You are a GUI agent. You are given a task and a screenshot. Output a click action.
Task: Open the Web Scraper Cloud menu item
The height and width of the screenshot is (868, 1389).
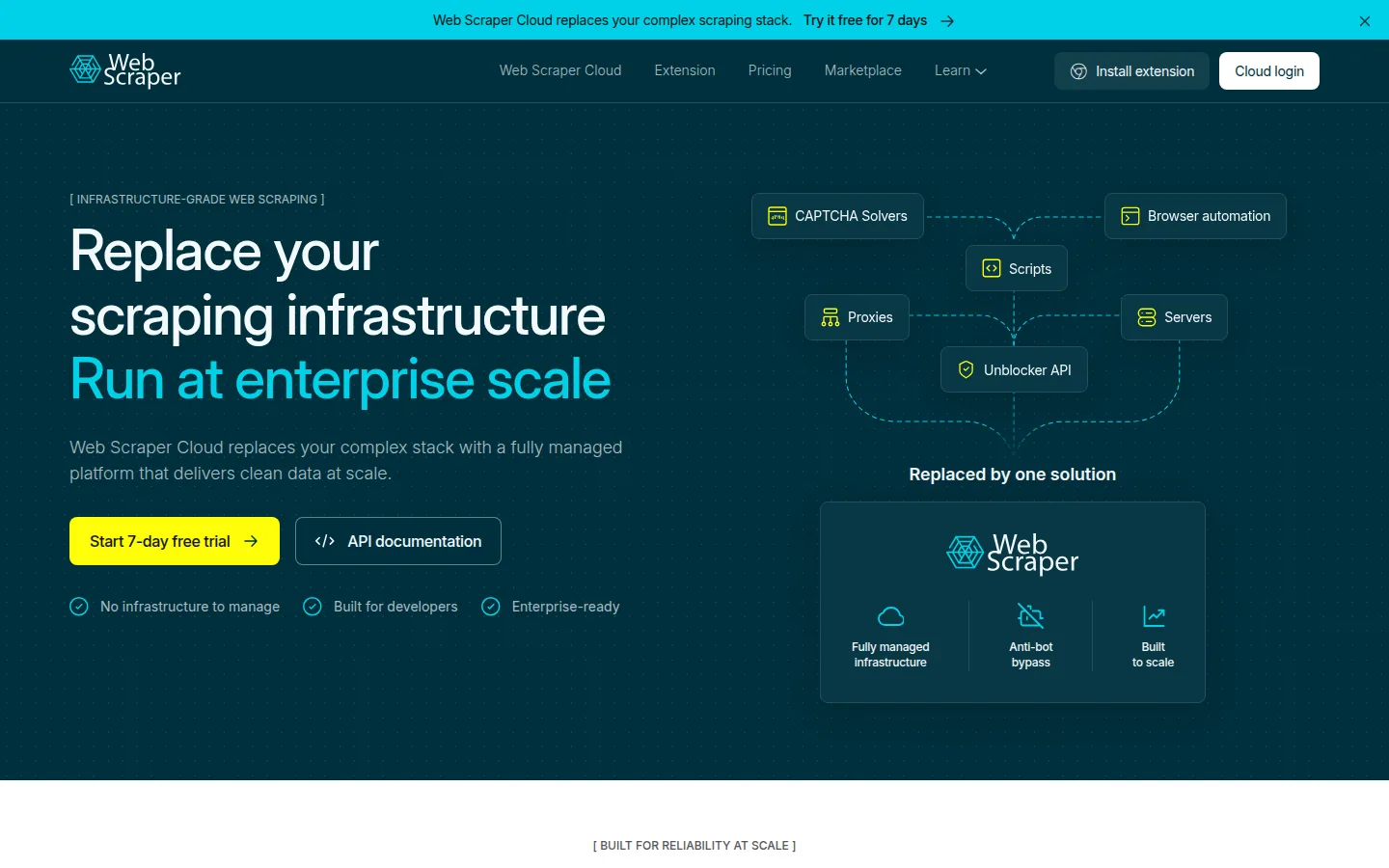coord(560,70)
